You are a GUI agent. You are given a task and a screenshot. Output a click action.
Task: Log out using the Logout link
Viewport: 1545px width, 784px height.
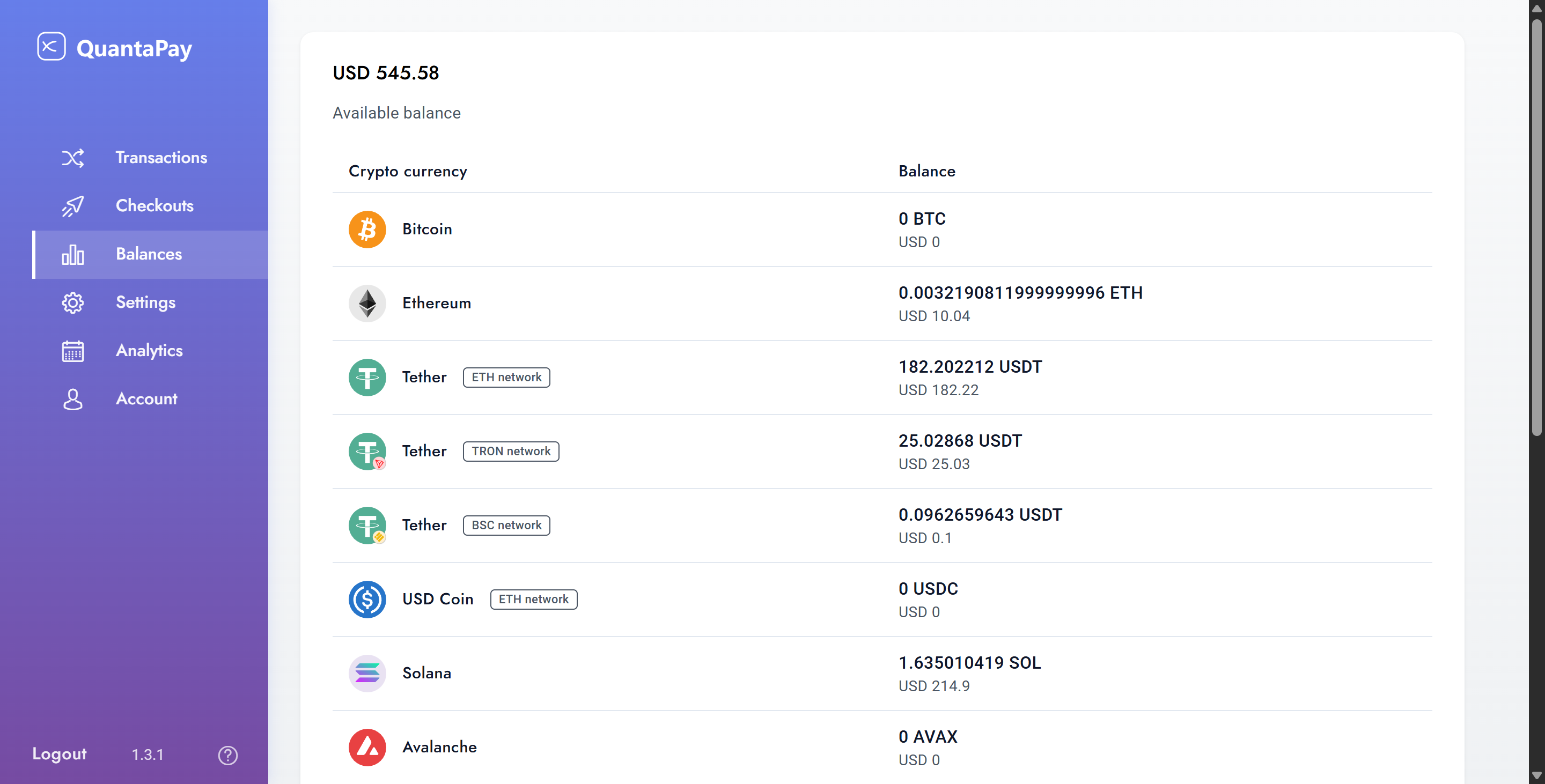[x=60, y=754]
